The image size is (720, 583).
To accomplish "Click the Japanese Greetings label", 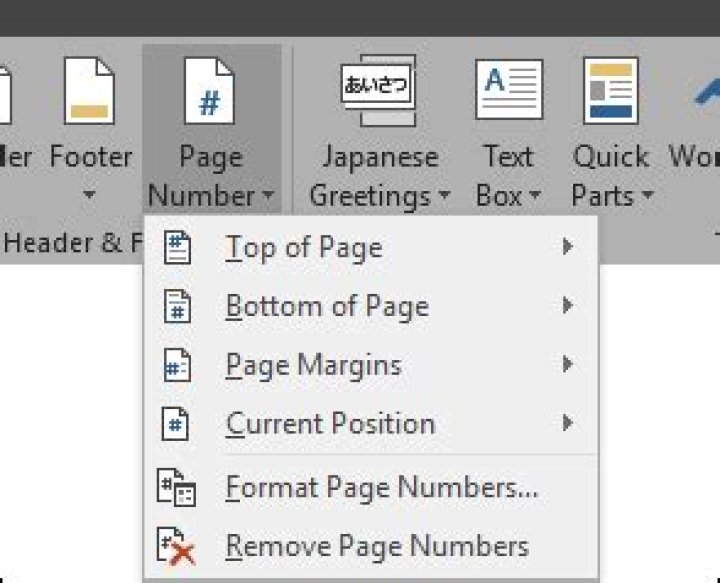I will pyautogui.click(x=379, y=177).
